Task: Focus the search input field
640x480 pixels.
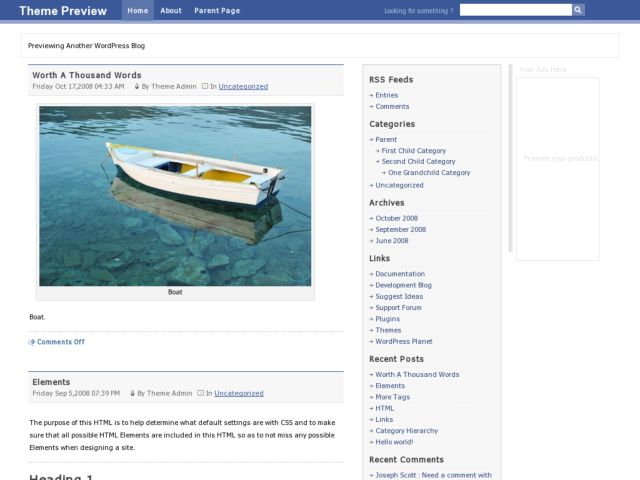Action: coord(516,10)
